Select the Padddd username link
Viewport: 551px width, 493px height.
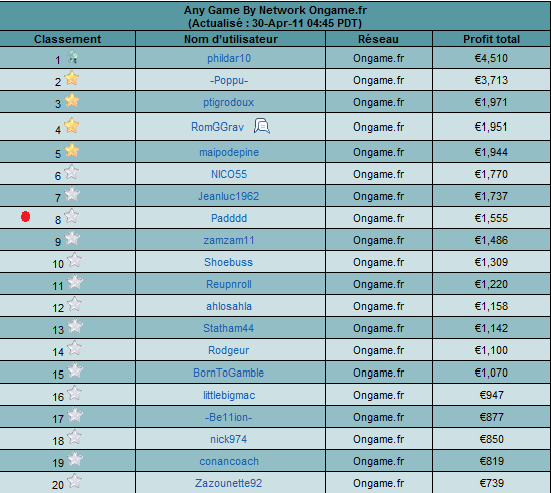(x=229, y=218)
